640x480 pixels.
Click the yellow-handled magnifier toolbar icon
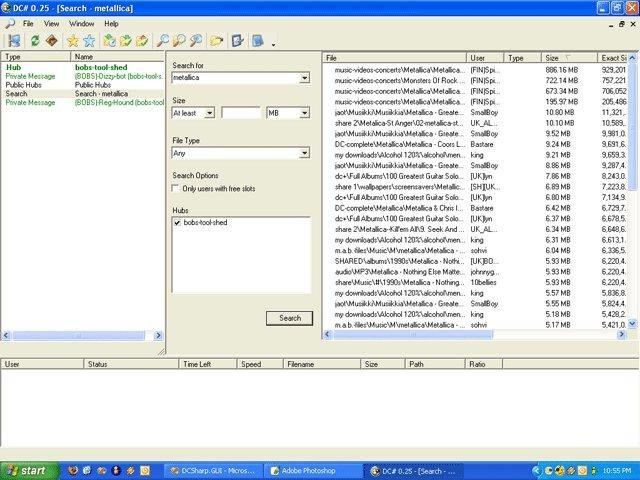point(179,41)
